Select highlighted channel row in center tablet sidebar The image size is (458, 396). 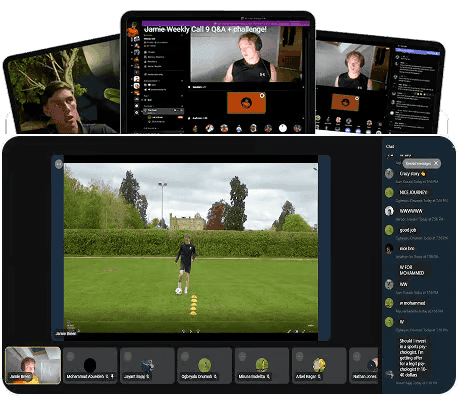click(164, 111)
